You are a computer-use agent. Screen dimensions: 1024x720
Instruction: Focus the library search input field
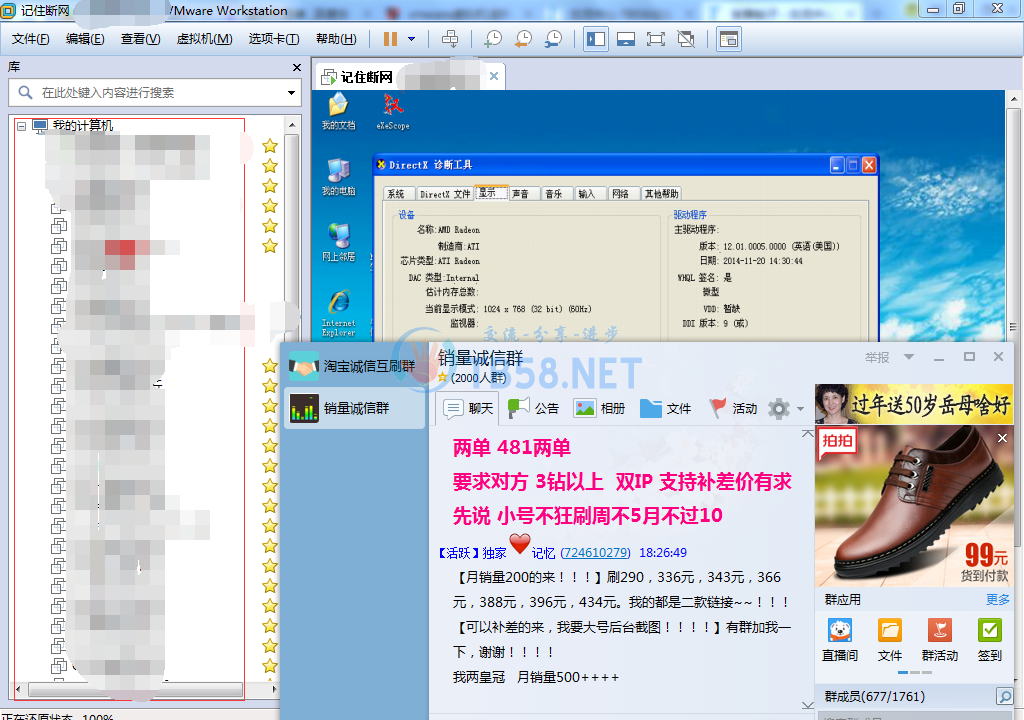coord(157,93)
